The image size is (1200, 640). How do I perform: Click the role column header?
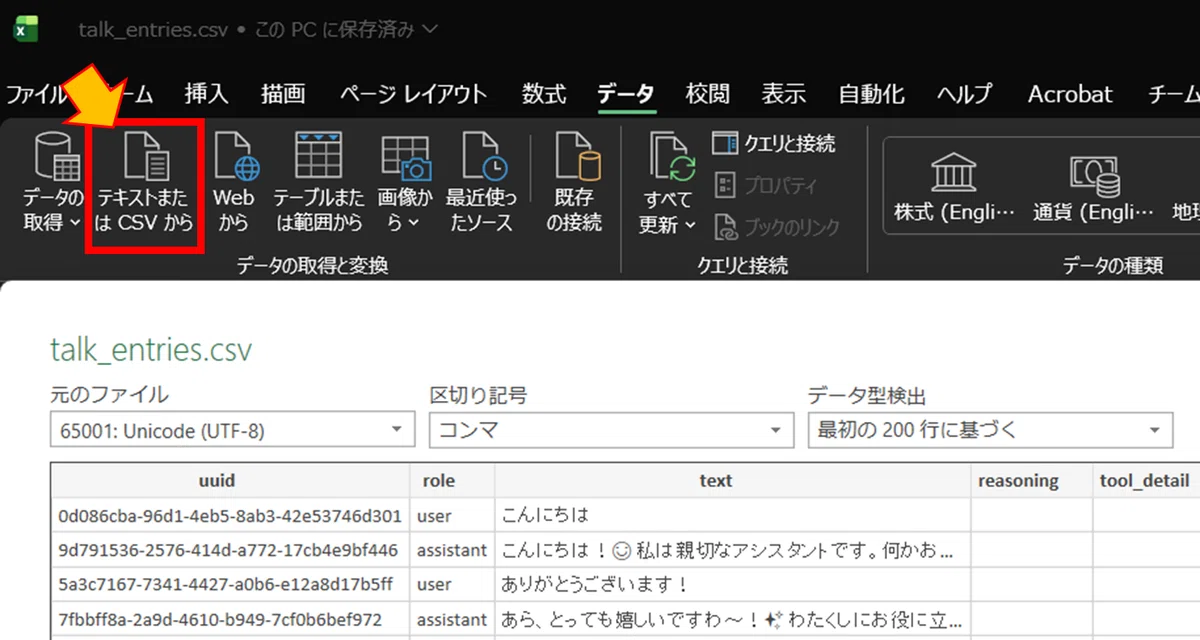tap(452, 481)
